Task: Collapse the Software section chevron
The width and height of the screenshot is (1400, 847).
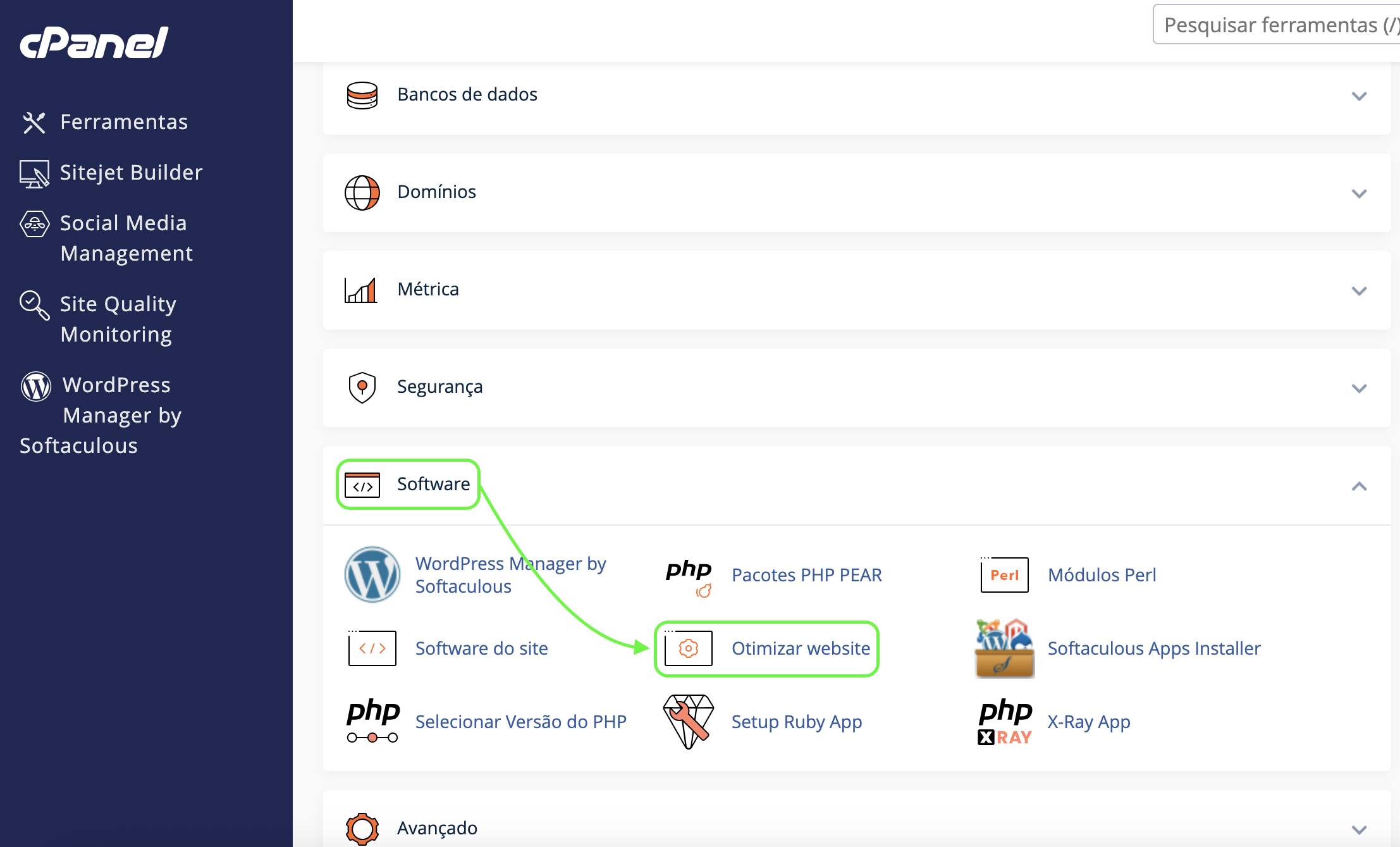Action: pyautogui.click(x=1359, y=486)
